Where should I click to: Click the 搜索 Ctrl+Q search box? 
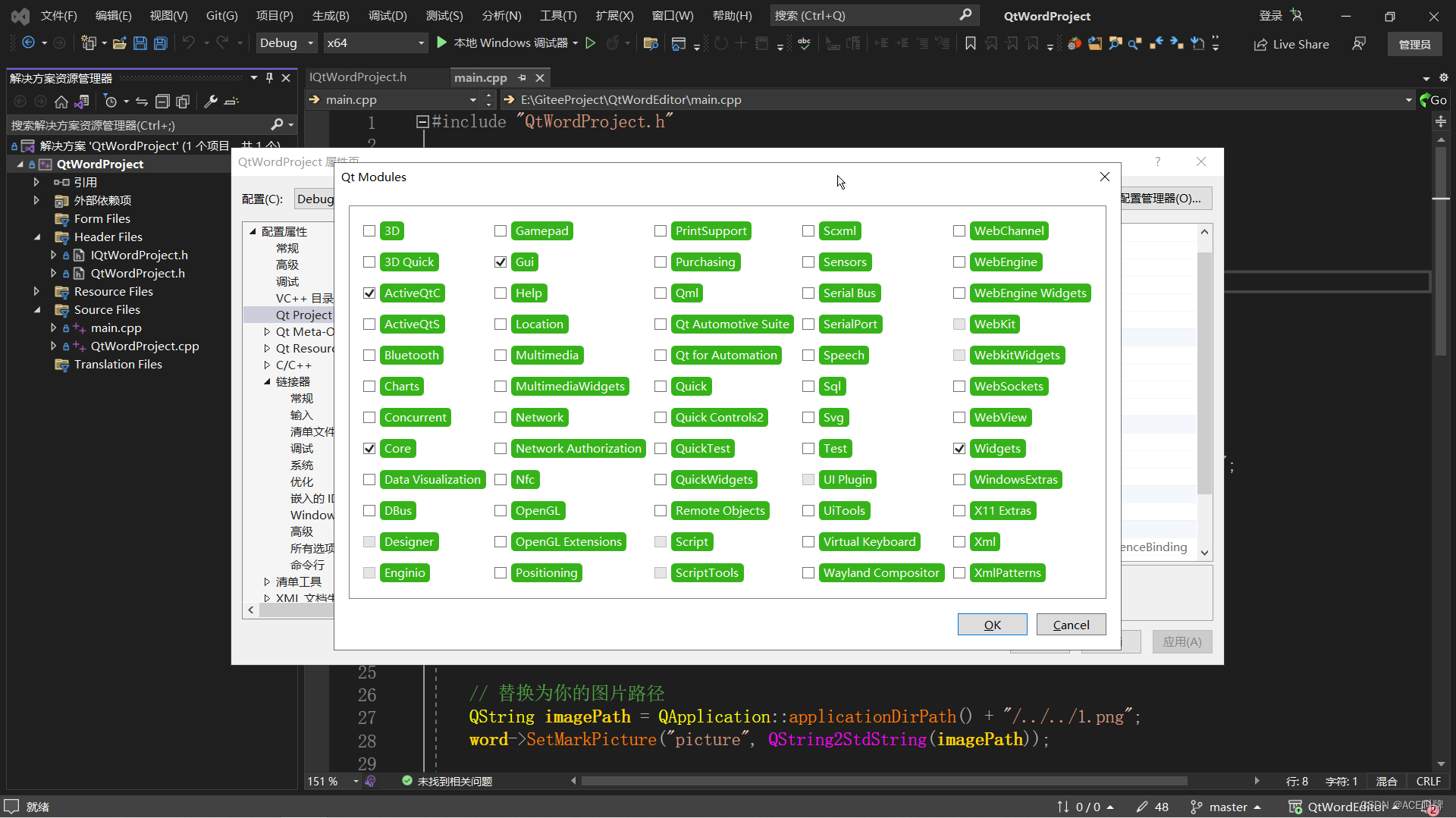click(872, 15)
